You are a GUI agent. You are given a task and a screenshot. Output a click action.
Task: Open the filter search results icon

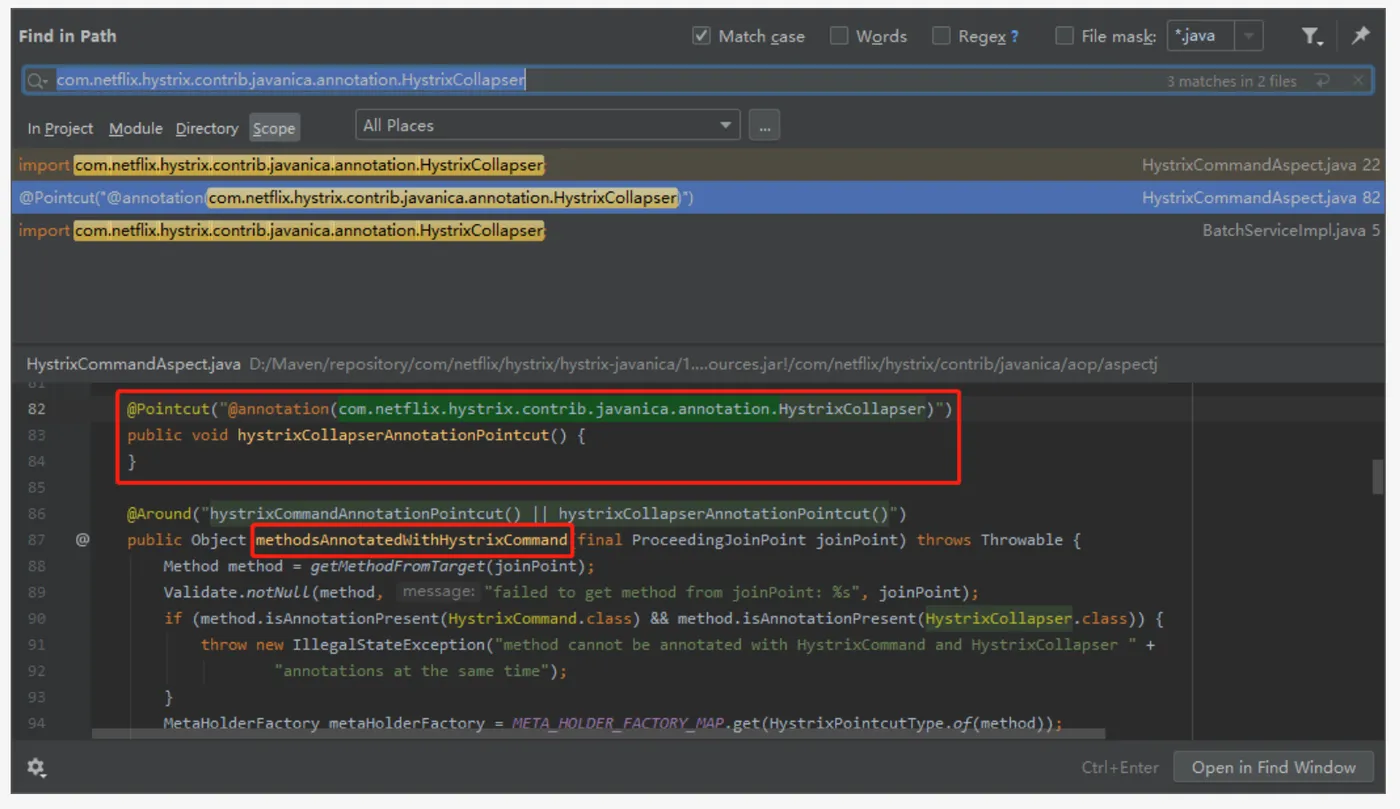click(1312, 36)
